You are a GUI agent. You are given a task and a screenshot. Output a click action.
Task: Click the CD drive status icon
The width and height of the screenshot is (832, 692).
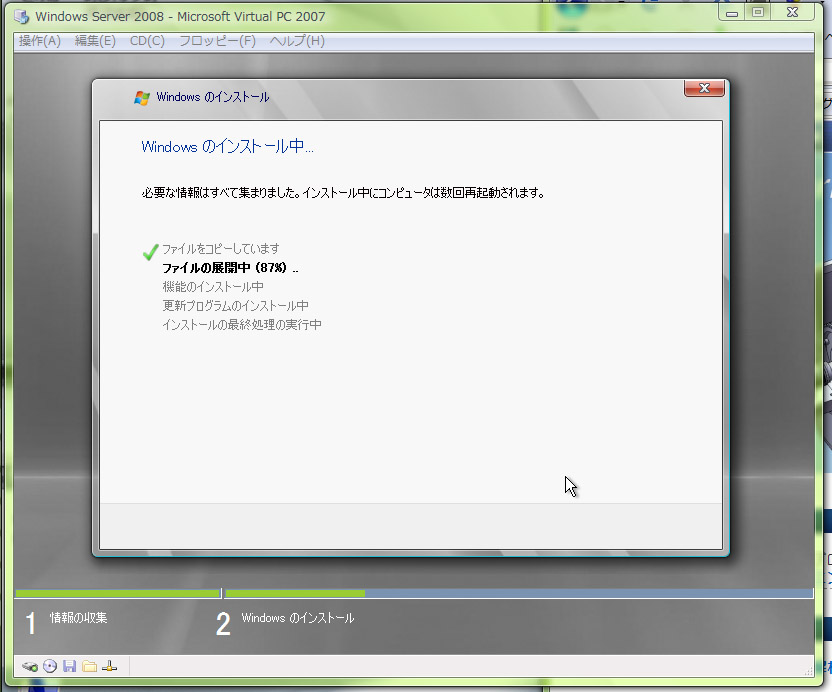(50, 667)
